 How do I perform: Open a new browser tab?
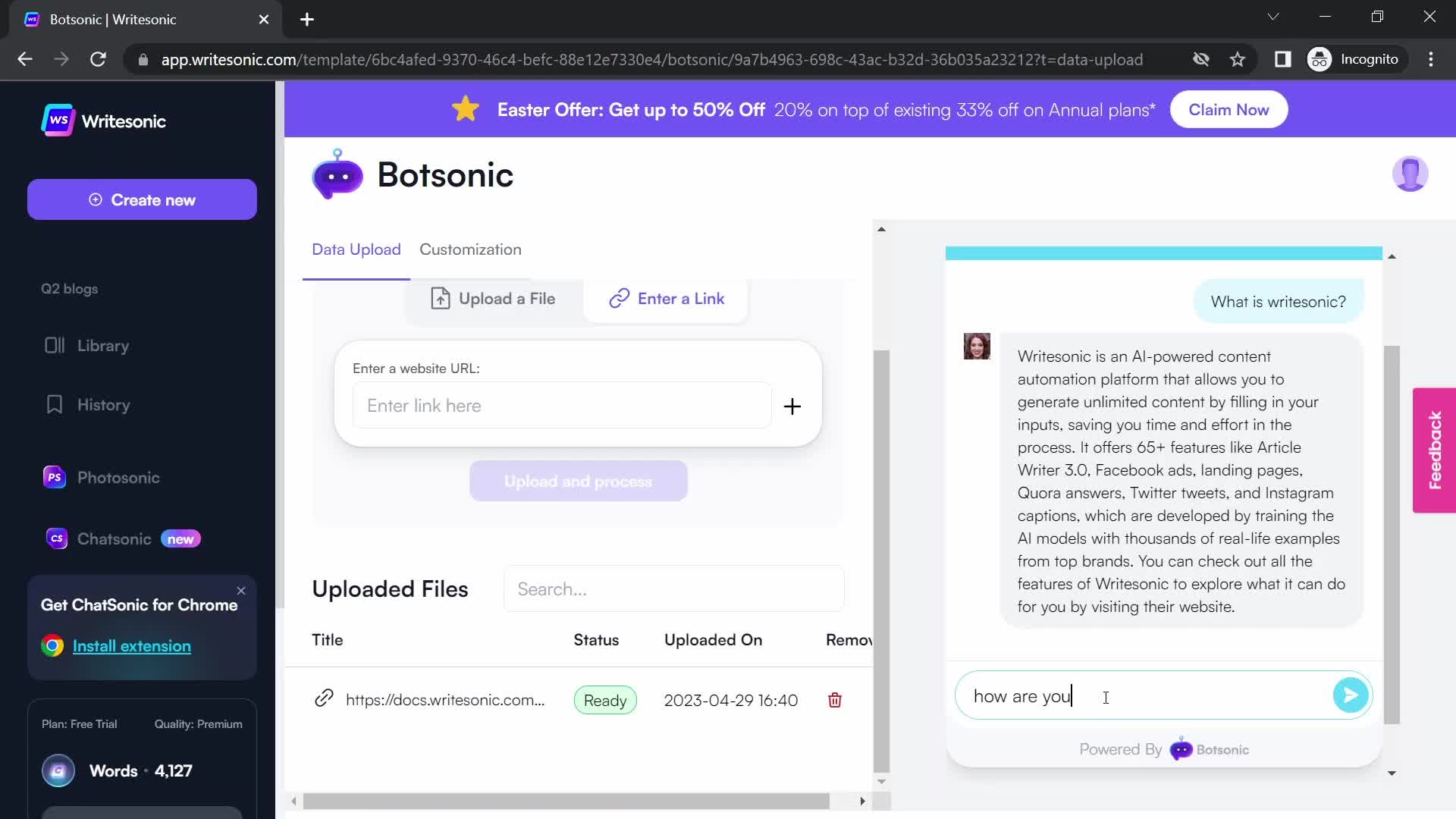[307, 20]
